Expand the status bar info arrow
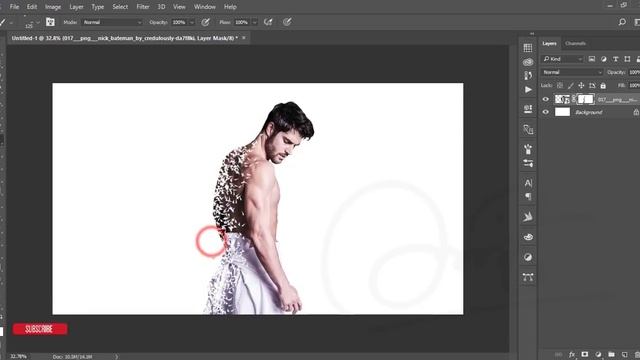This screenshot has height=360, width=640. (116, 356)
